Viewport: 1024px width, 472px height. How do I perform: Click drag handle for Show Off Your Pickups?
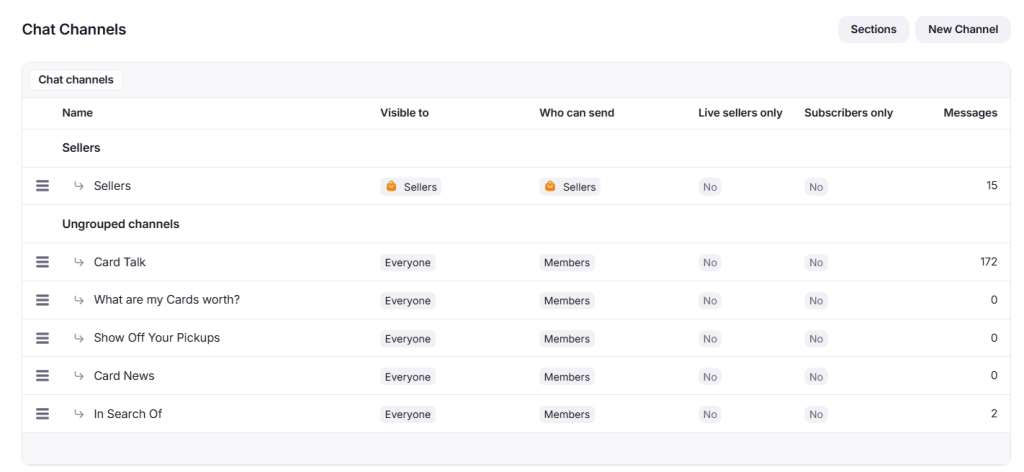pos(42,338)
